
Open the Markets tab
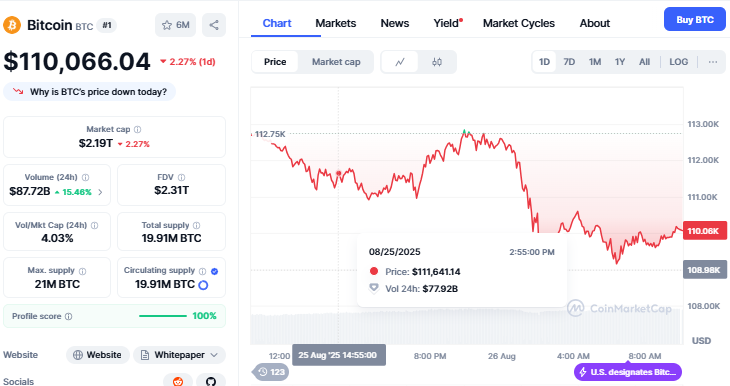[336, 23]
